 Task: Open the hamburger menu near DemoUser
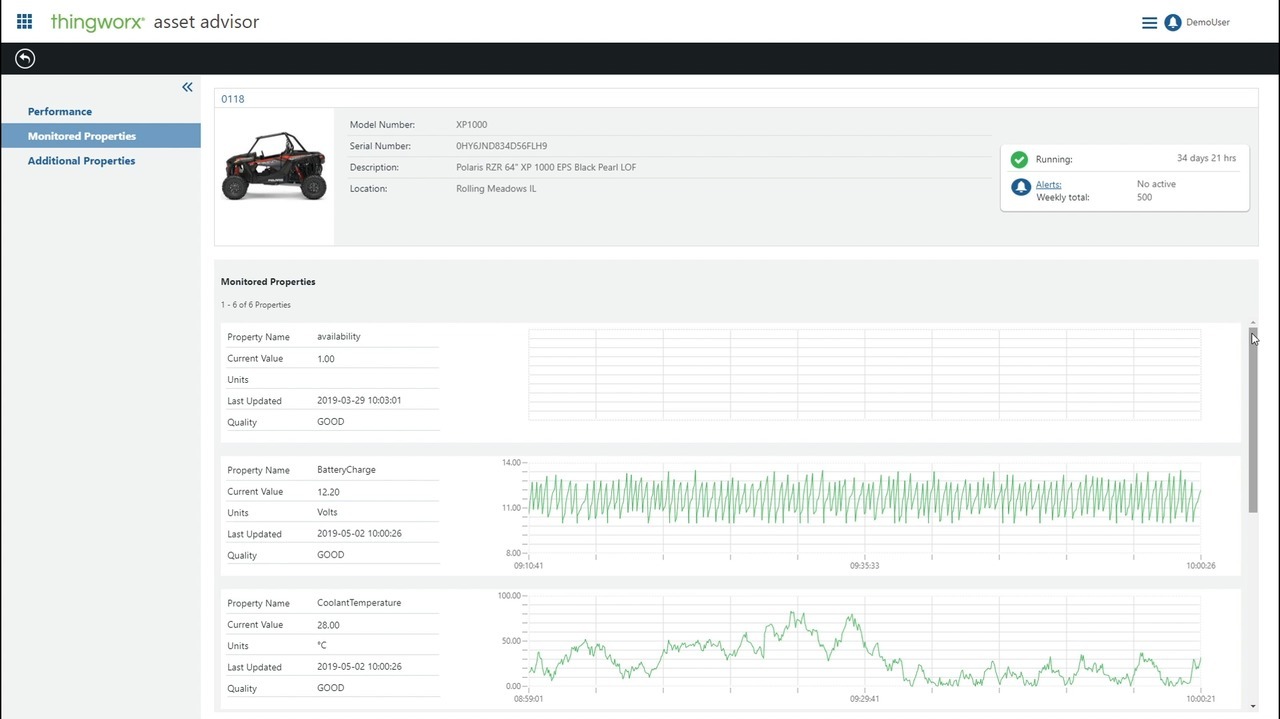point(1149,23)
